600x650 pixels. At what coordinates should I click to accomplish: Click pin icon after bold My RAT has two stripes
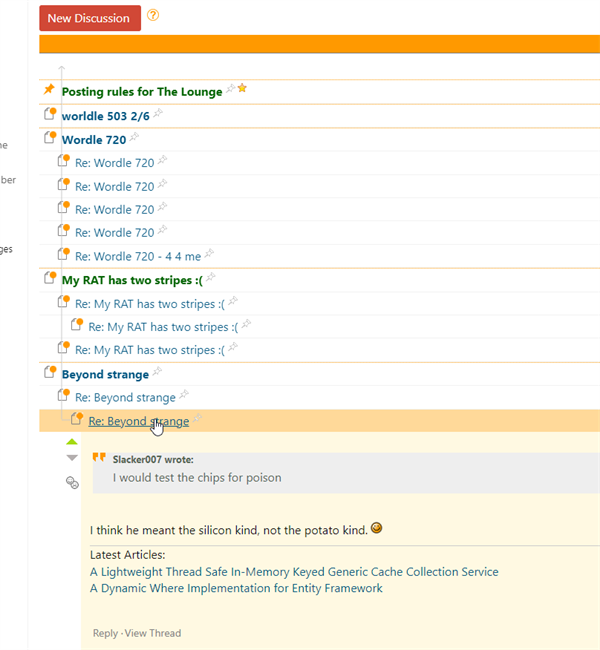[211, 277]
